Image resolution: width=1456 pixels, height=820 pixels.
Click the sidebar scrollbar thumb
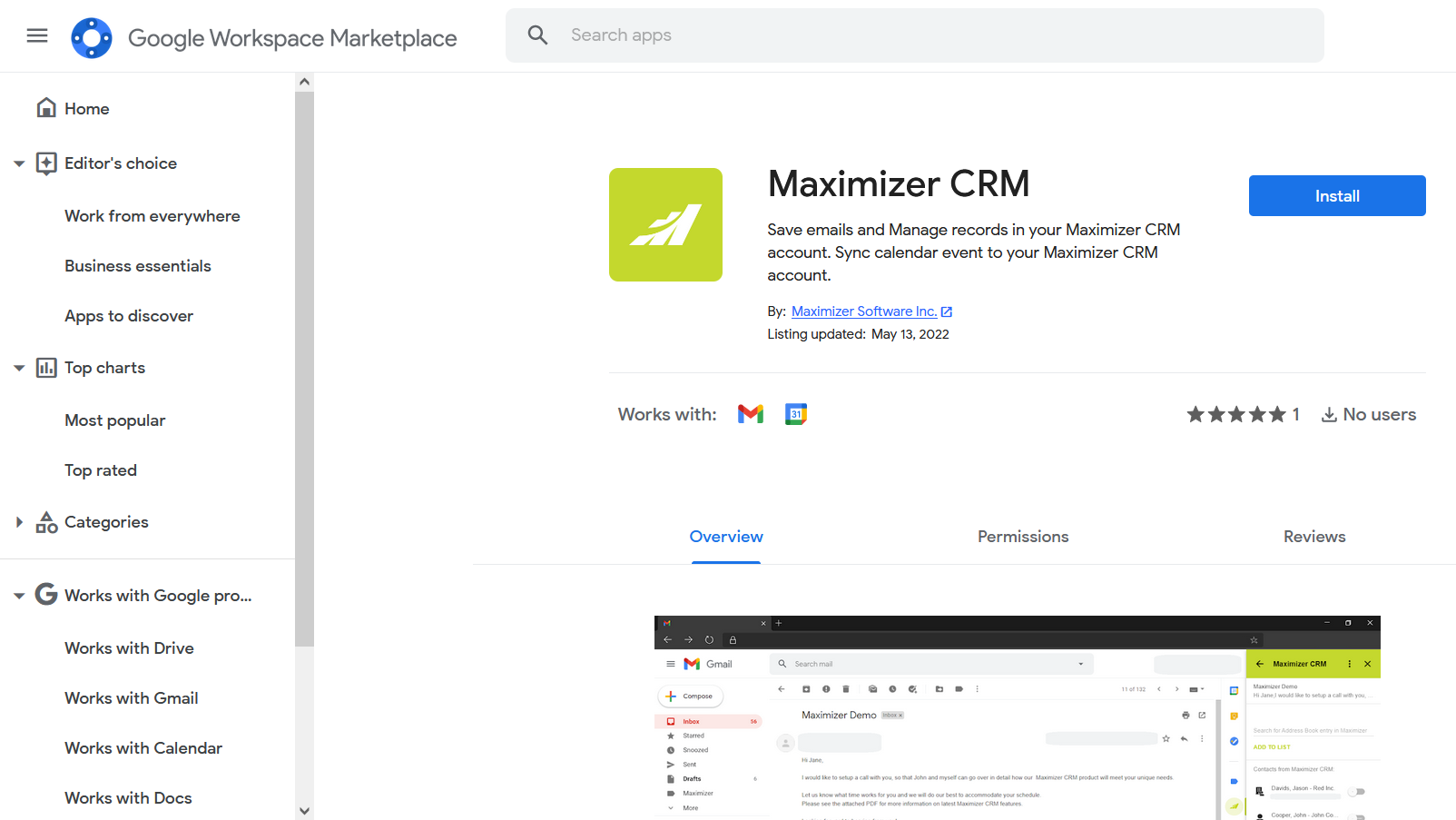coord(304,369)
